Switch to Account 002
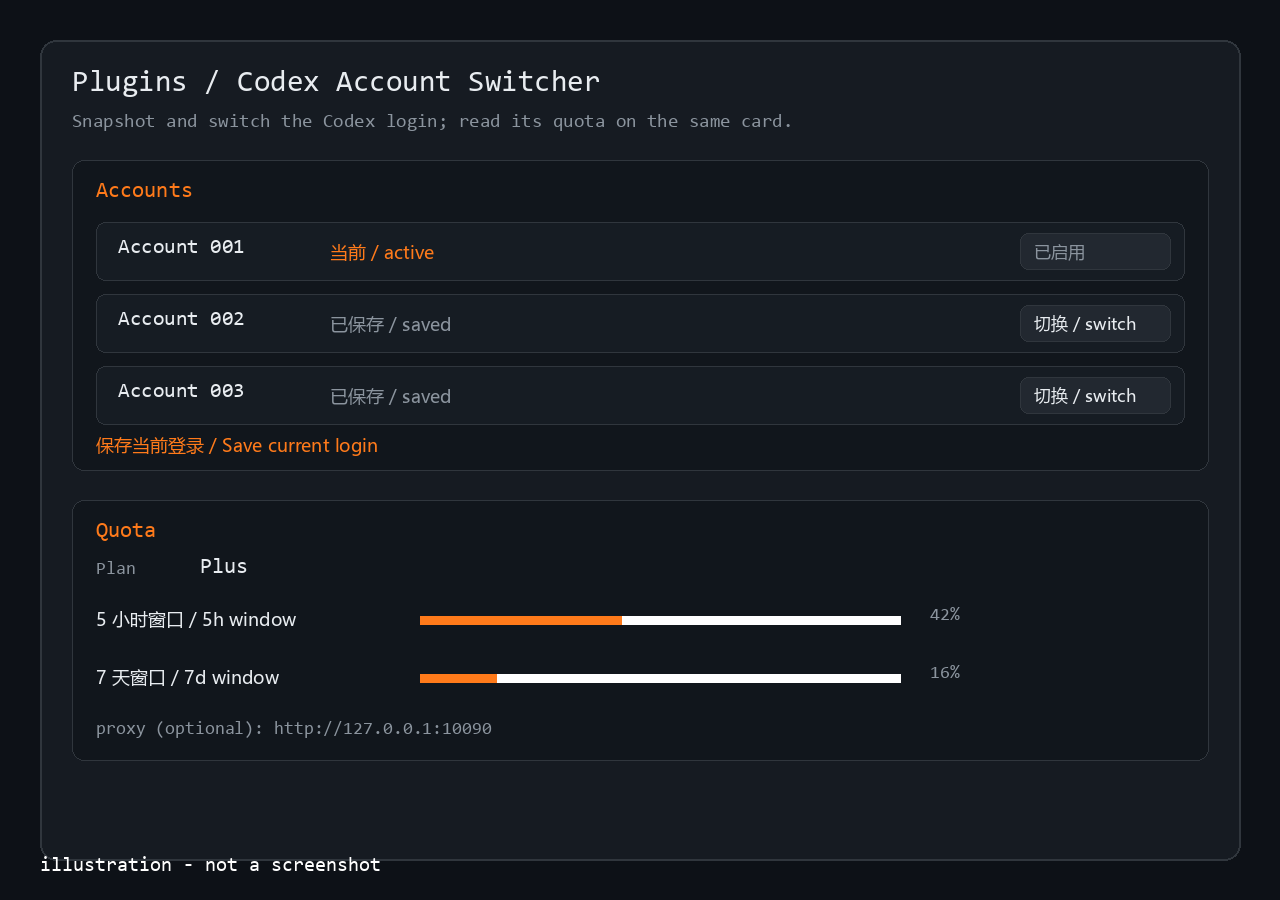Screen dimensions: 1280x900 click(1095, 324)
